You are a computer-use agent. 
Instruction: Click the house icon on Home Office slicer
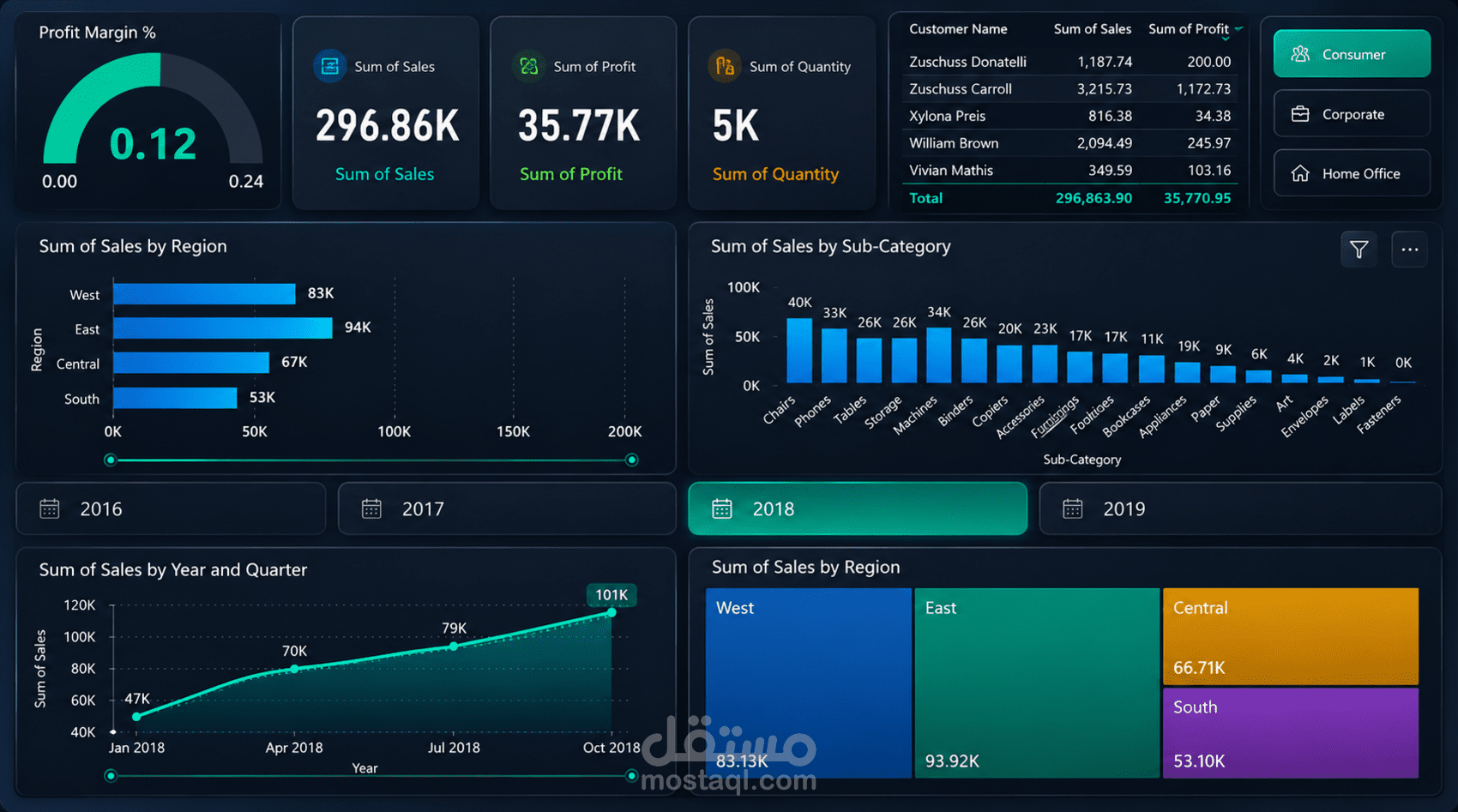1300,173
